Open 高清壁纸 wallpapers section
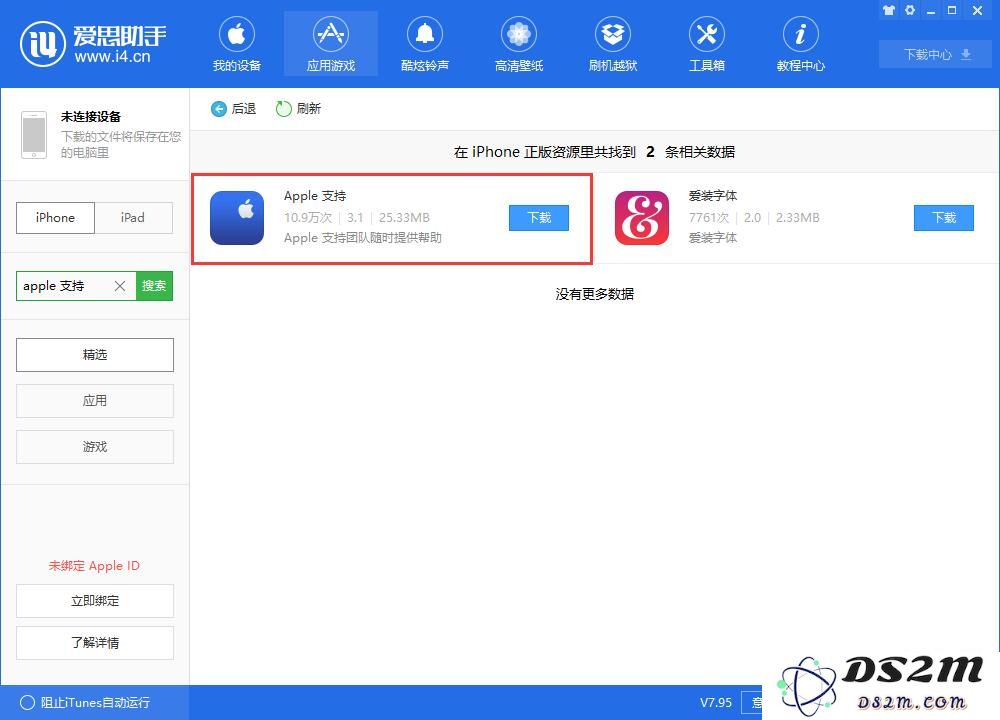Screen dimensions: 1000x720 pyautogui.click(x=518, y=44)
